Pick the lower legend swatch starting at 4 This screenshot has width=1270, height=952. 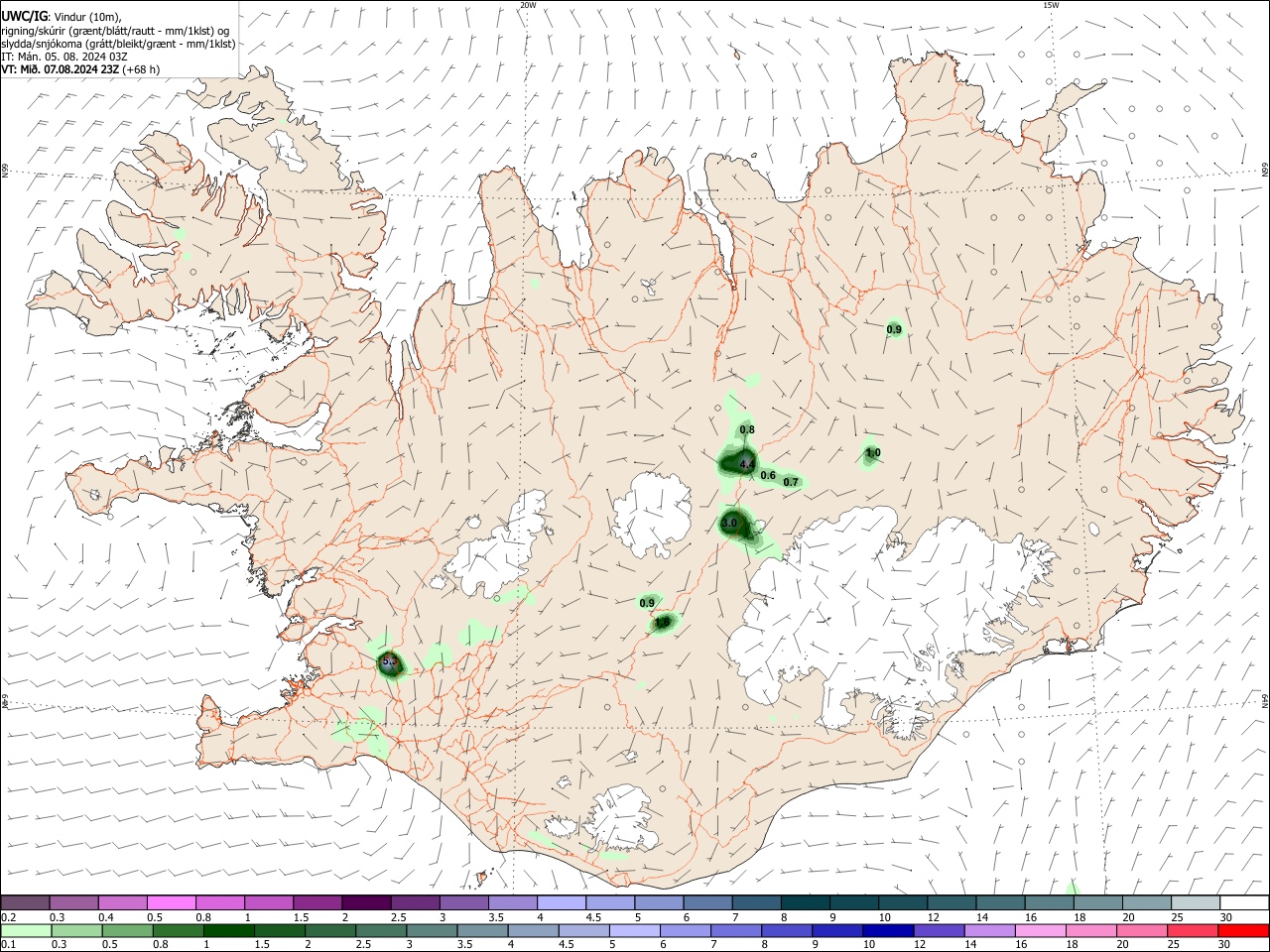click(534, 930)
